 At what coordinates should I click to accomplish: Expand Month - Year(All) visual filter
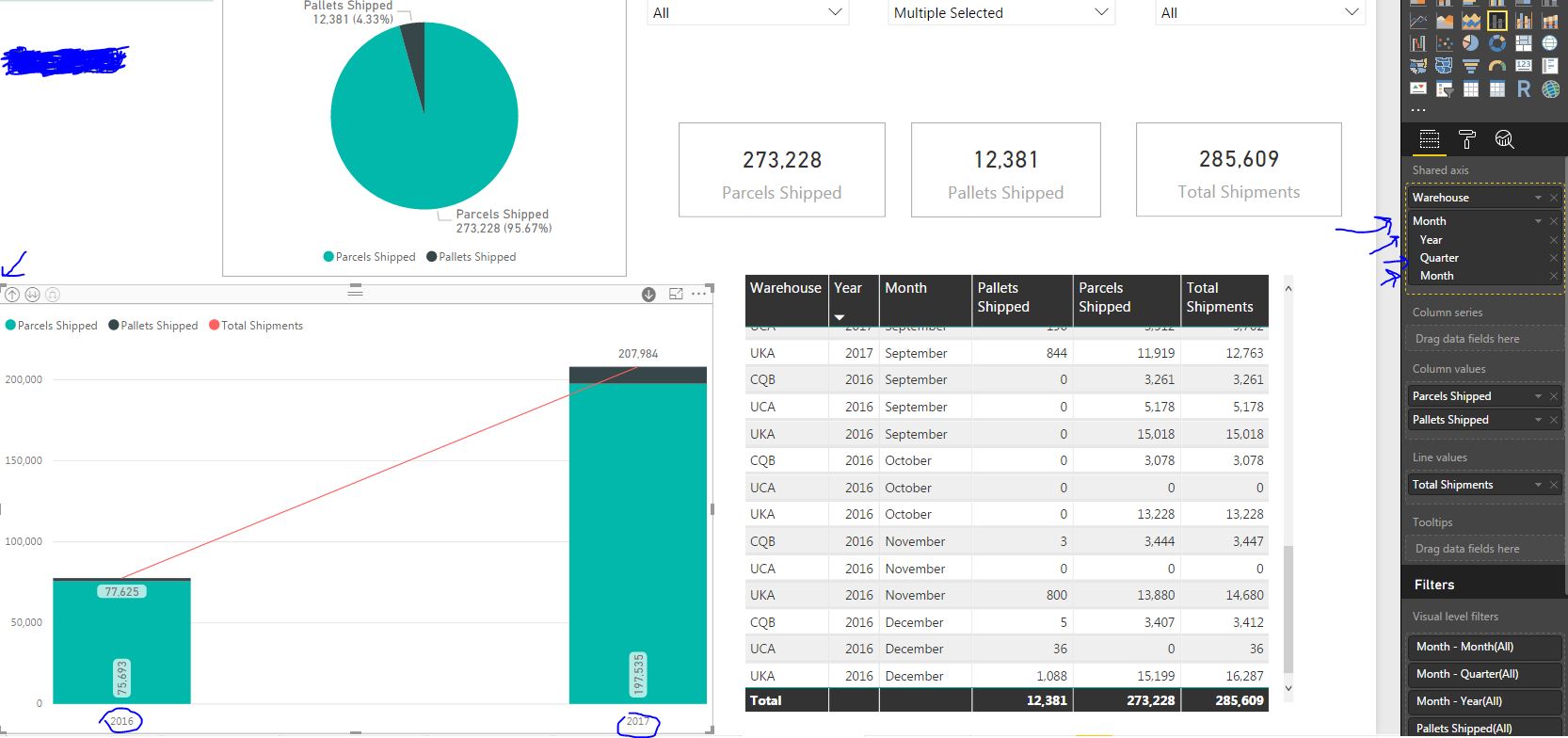tap(1484, 701)
